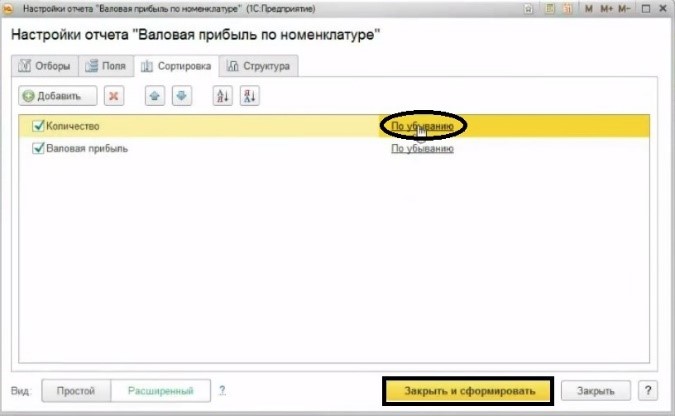Open calendar icon in title bar
The height and width of the screenshot is (416, 675).
tap(564, 8)
